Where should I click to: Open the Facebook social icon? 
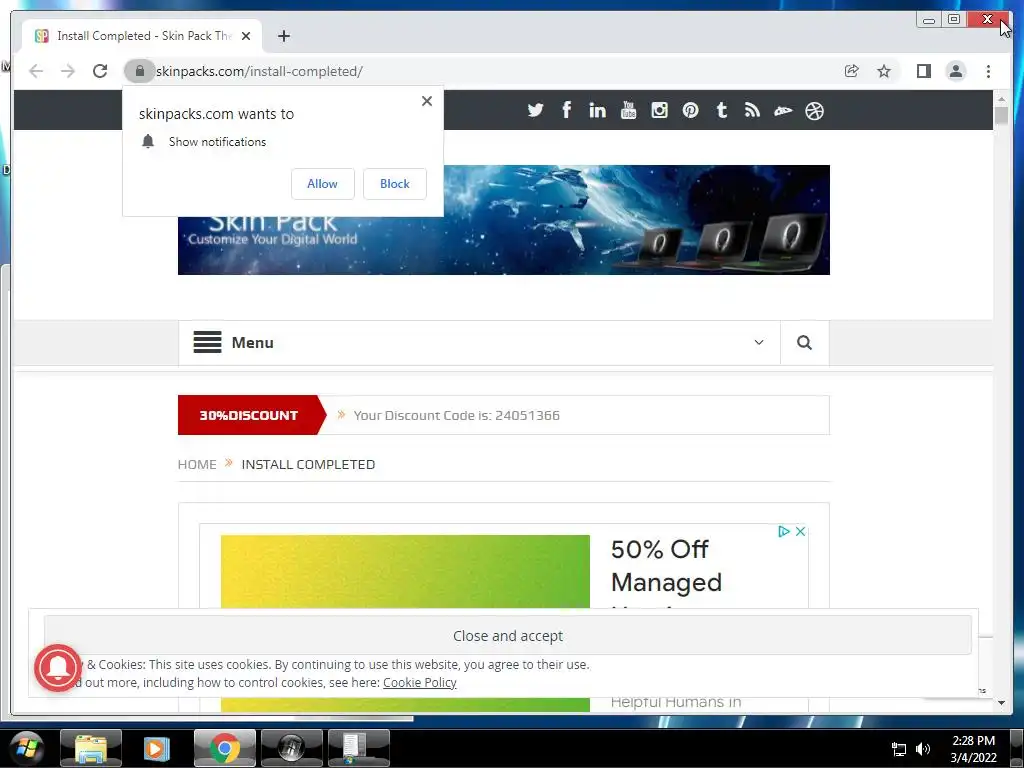tap(566, 110)
